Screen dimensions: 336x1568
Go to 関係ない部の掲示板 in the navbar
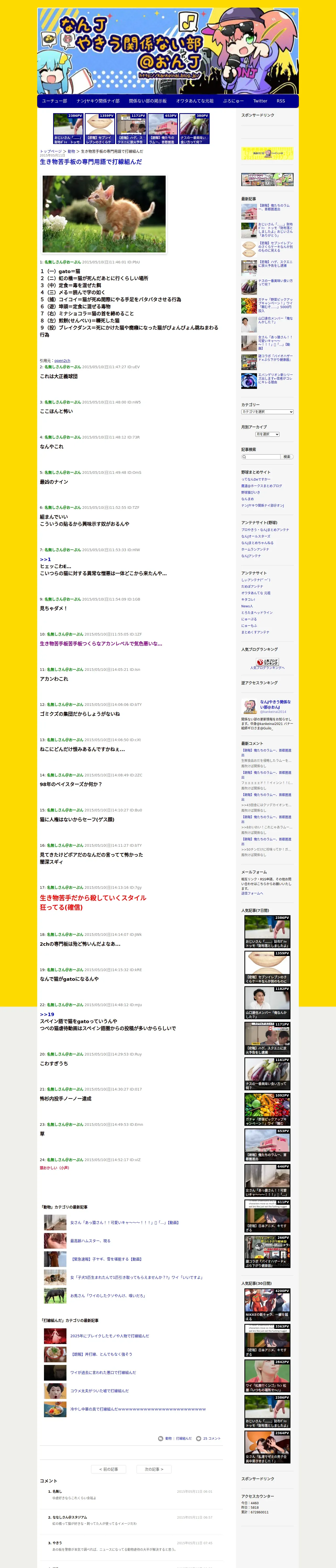pos(148,101)
